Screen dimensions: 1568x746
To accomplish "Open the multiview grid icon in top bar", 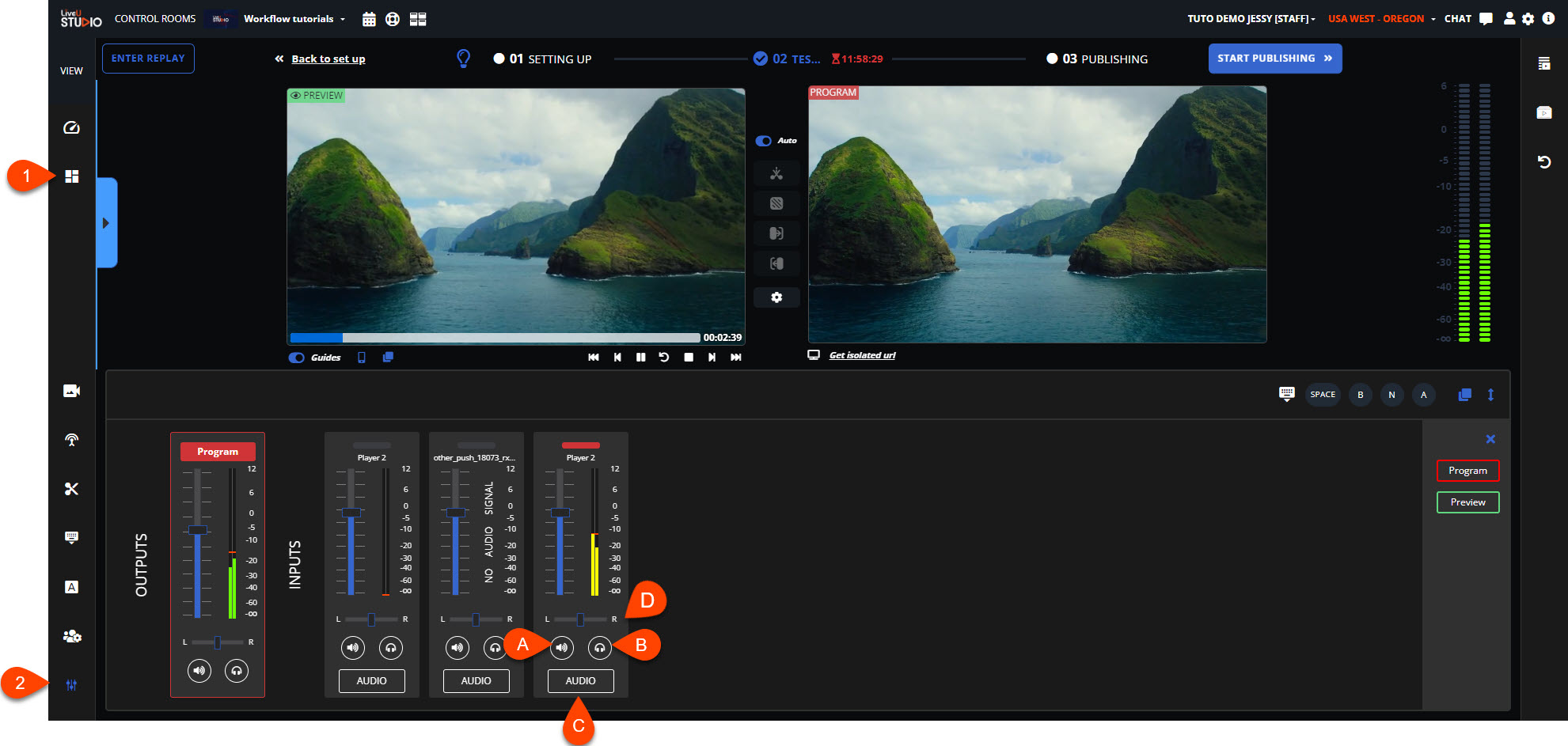I will 418,19.
